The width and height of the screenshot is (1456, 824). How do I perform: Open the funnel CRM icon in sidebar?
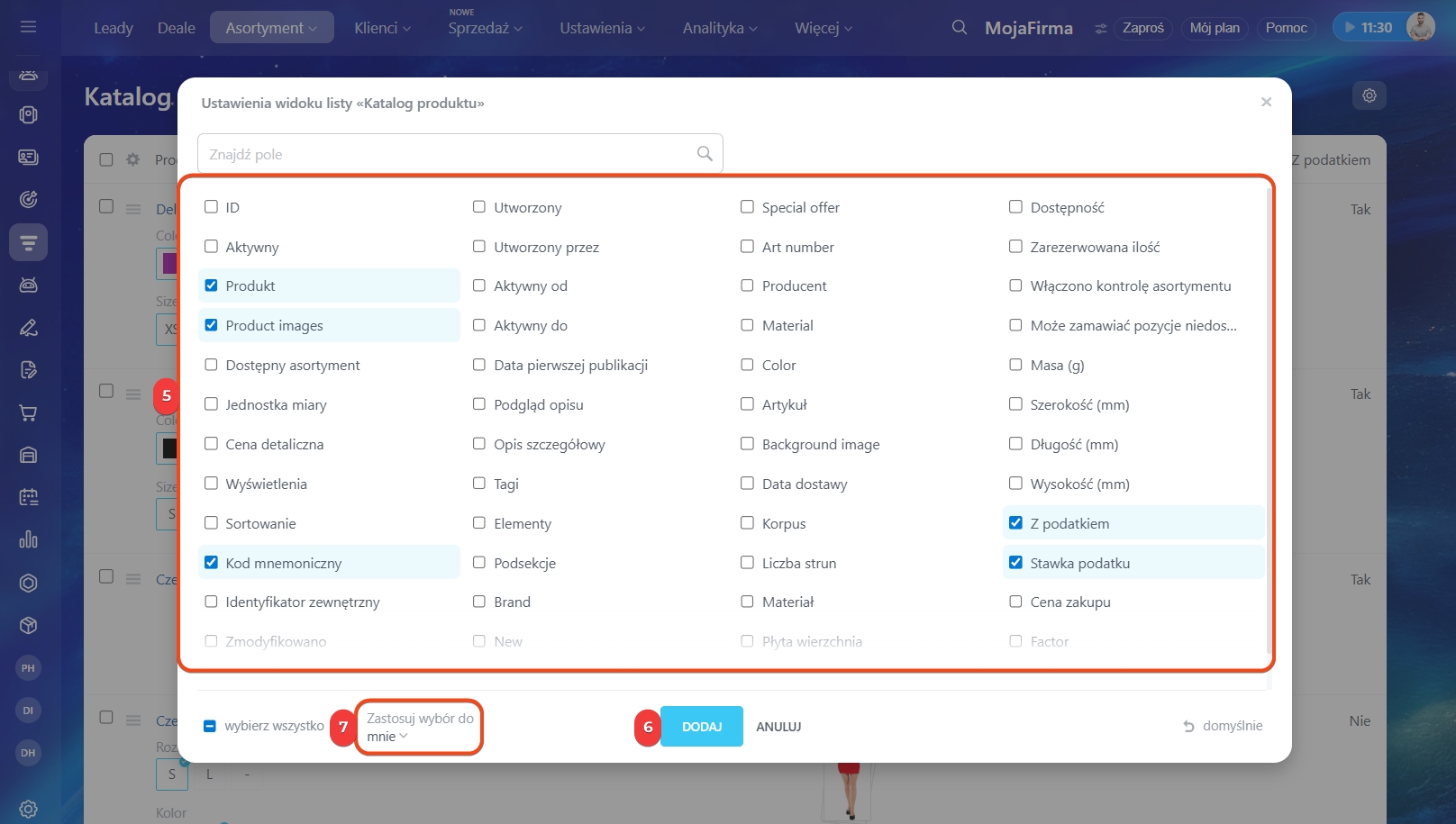pos(28,242)
